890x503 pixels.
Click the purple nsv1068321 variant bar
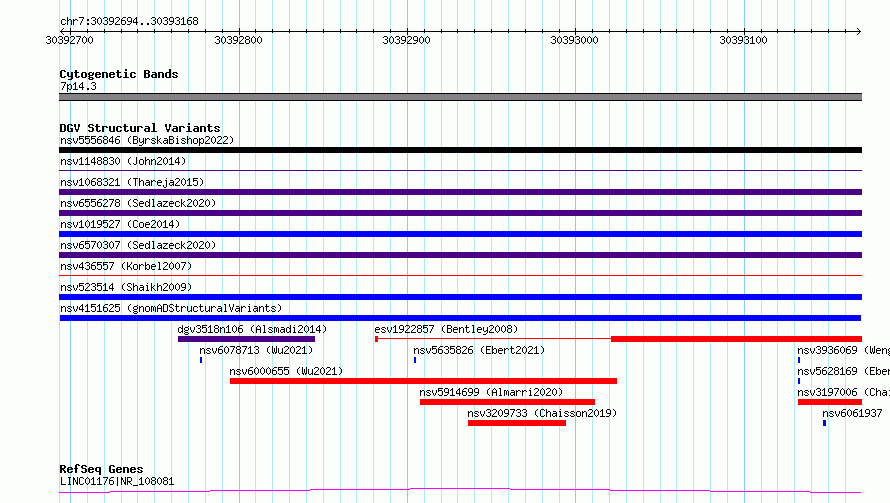pos(460,192)
